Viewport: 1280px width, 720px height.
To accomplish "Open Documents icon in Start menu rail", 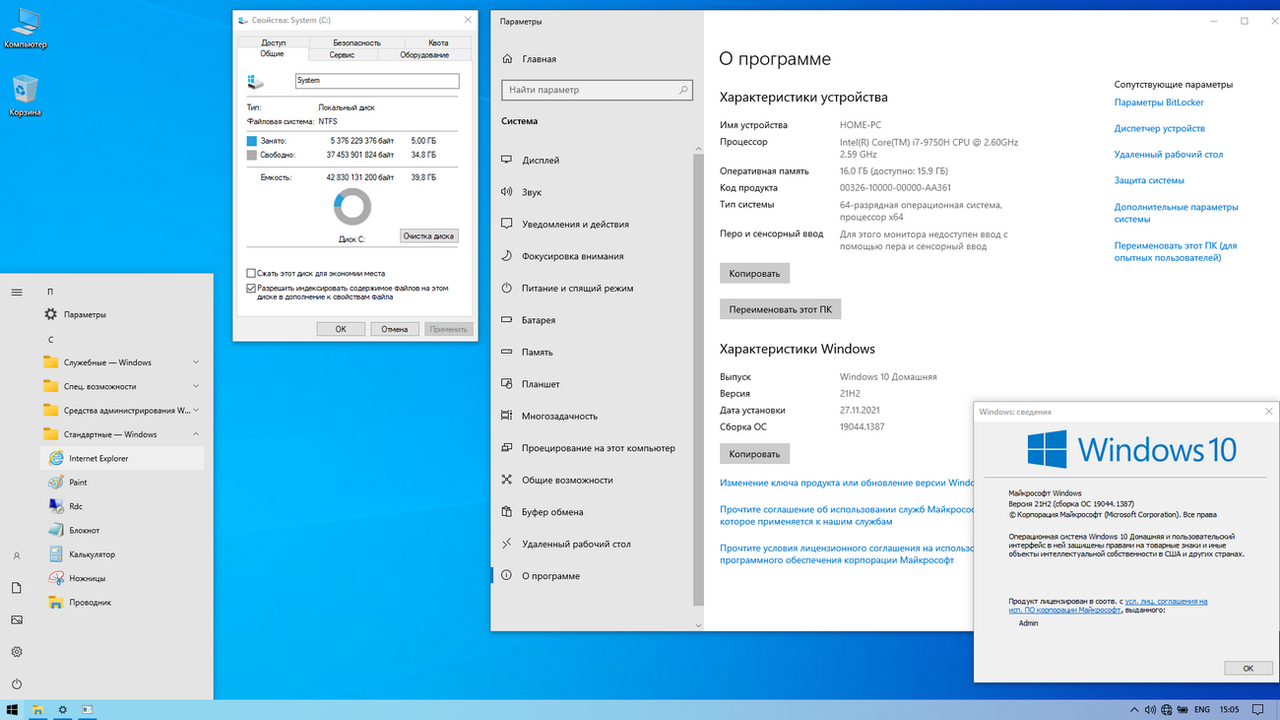I will point(16,587).
